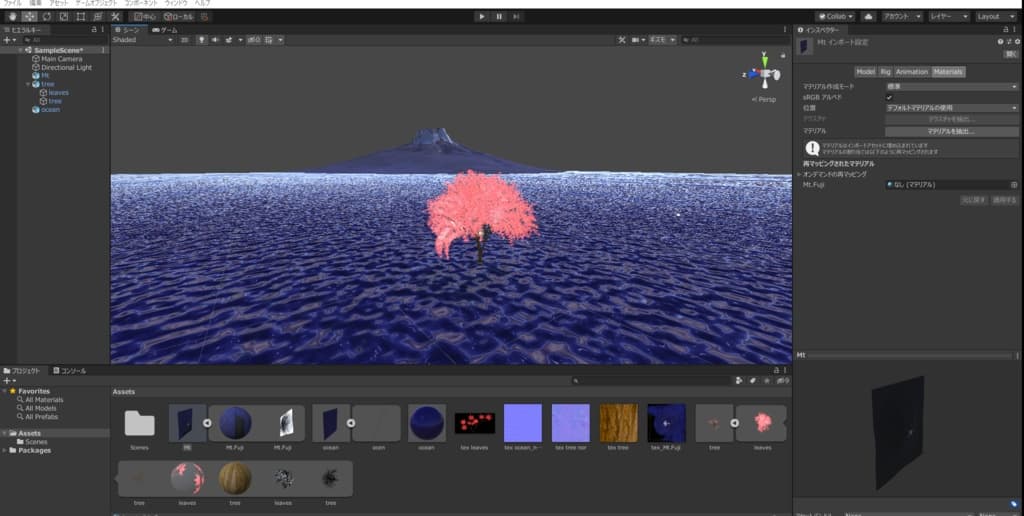This screenshot has width=1024, height=516.
Task: Click the Project panel search field
Action: point(650,381)
